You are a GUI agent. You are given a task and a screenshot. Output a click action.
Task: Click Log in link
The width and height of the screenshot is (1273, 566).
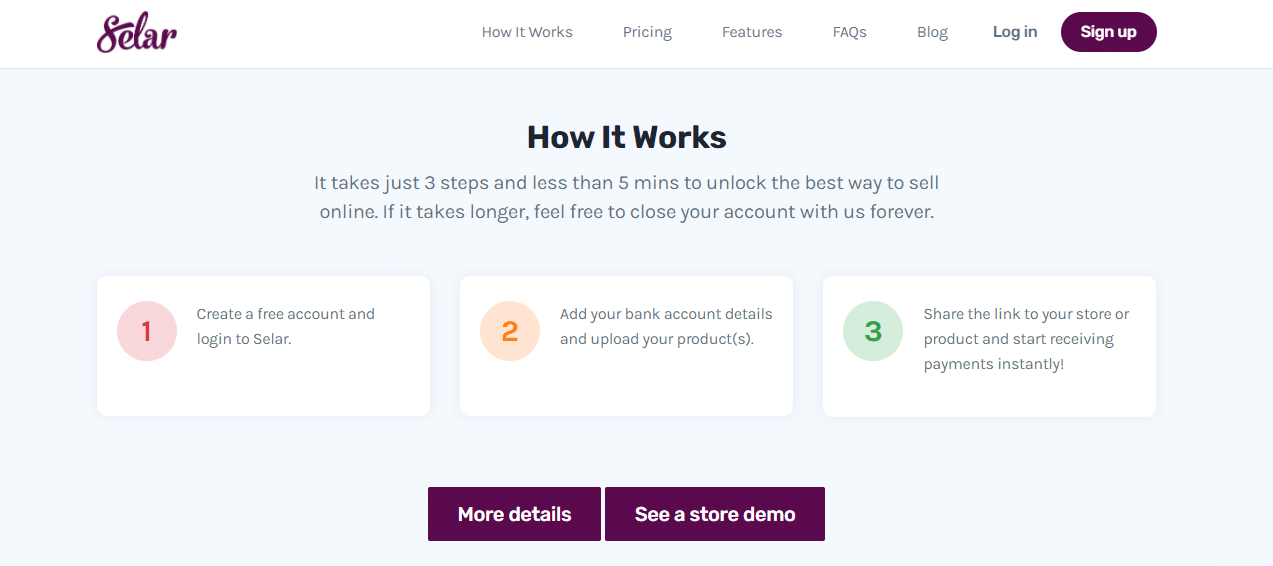coord(1015,32)
